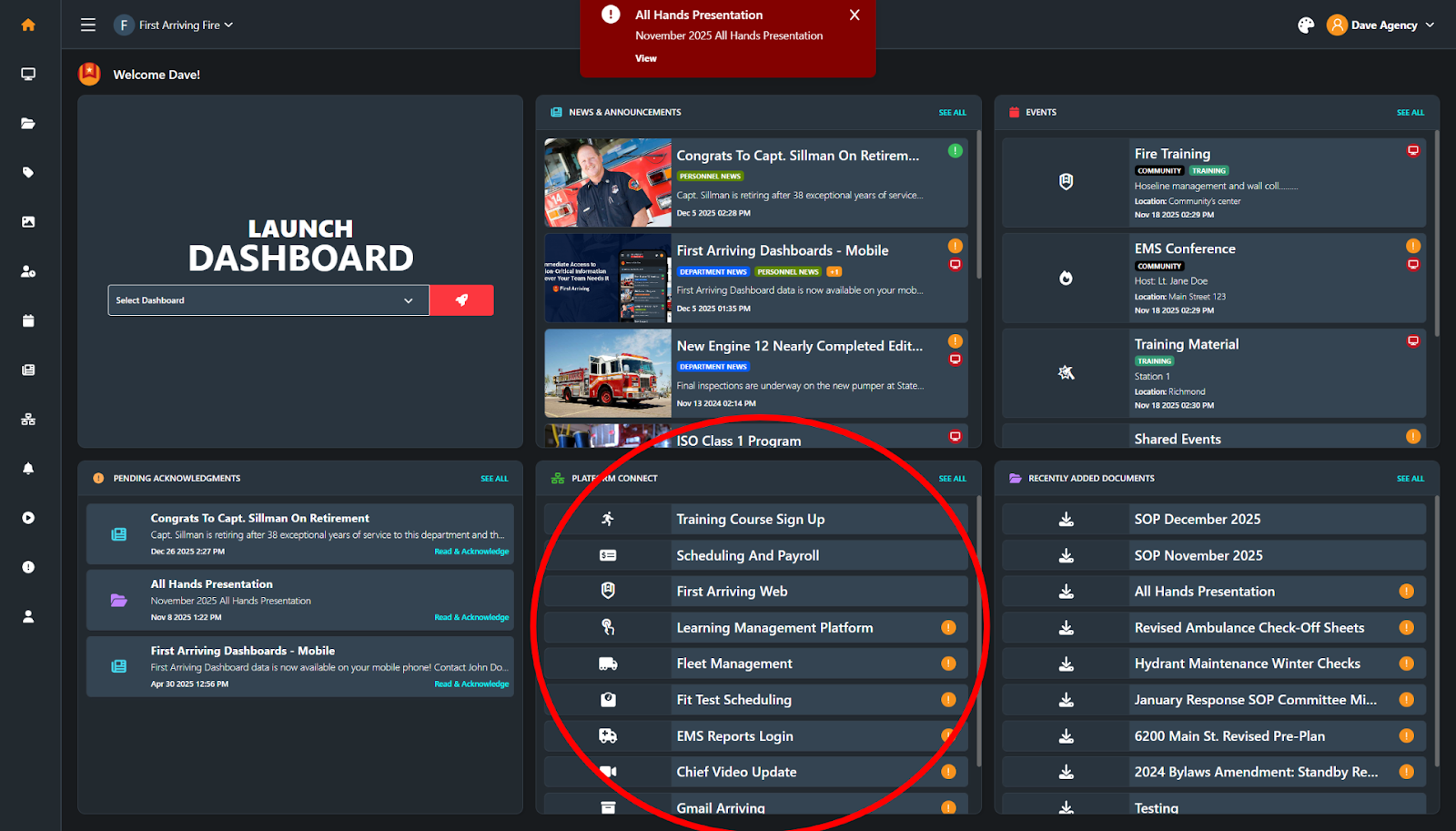Open the folder documents icon in sidebar
This screenshot has width=1456, height=831.
pyautogui.click(x=28, y=123)
